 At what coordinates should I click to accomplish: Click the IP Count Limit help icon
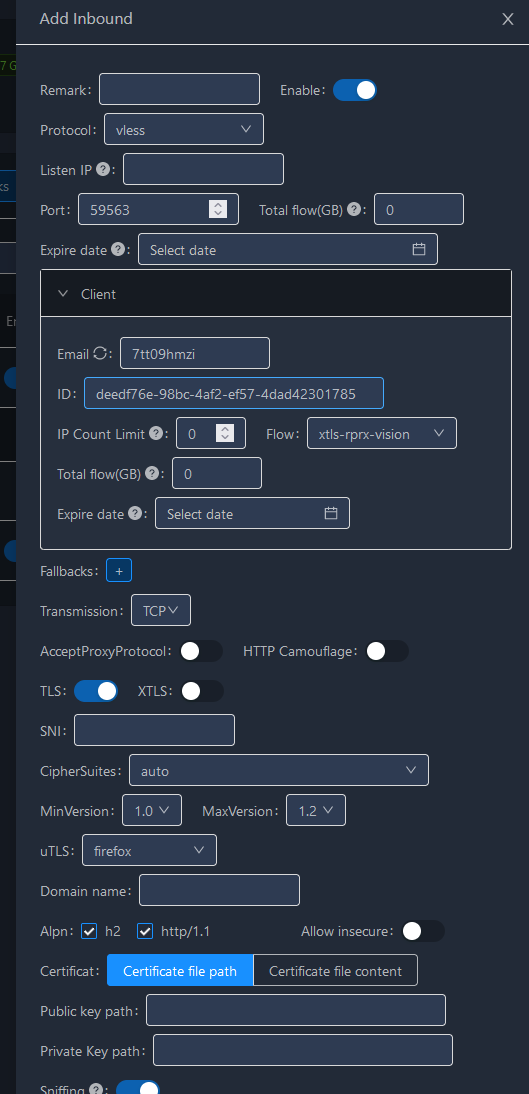point(156,433)
